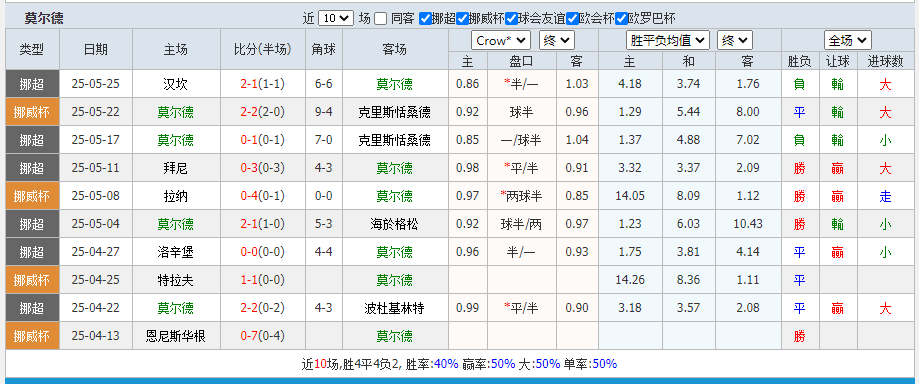
Task: Click the 拉纳 home team link
Action: coord(175,196)
